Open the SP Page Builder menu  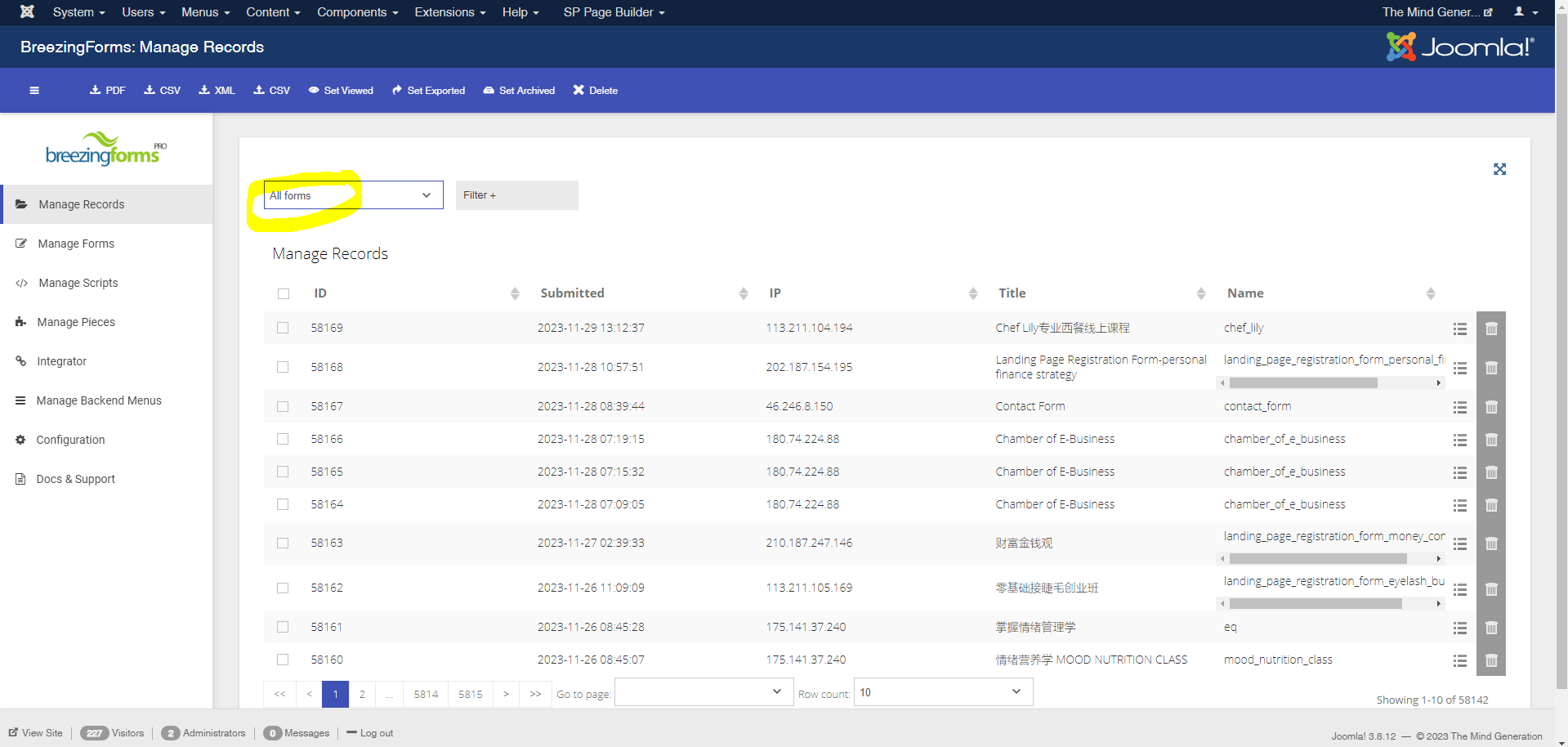(x=614, y=12)
